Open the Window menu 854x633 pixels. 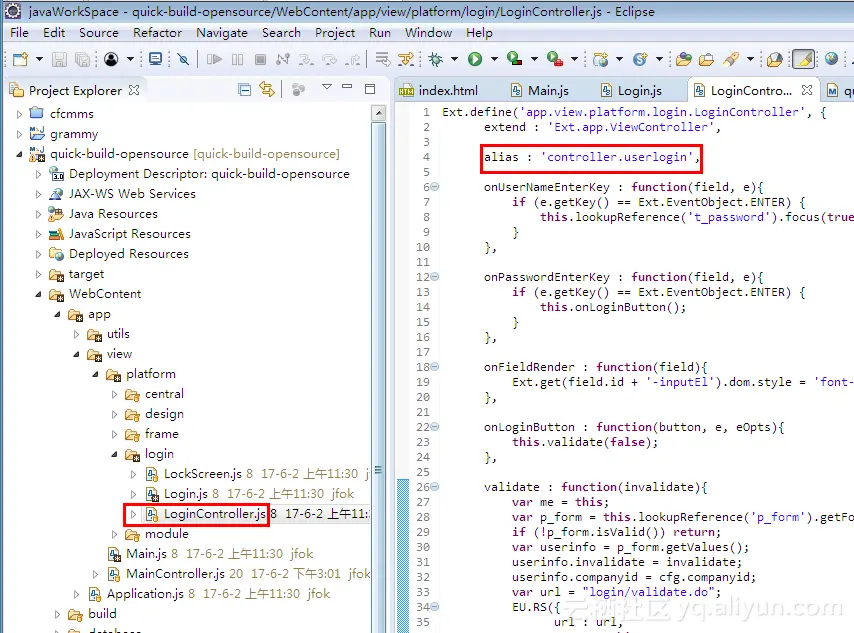(428, 33)
